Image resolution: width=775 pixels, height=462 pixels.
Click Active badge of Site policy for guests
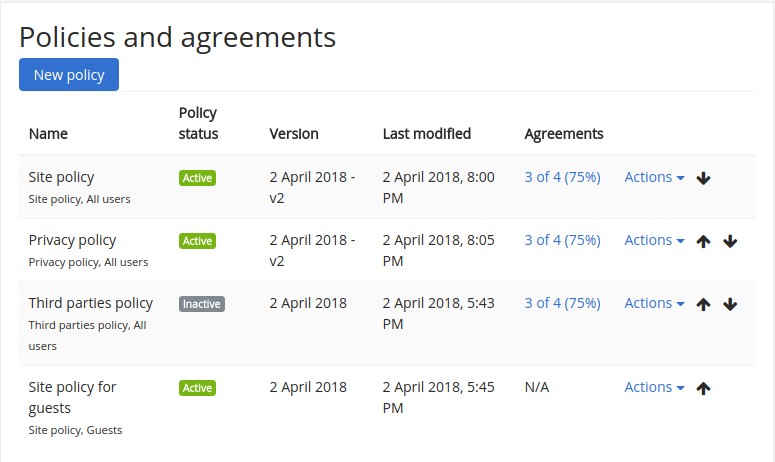(197, 388)
